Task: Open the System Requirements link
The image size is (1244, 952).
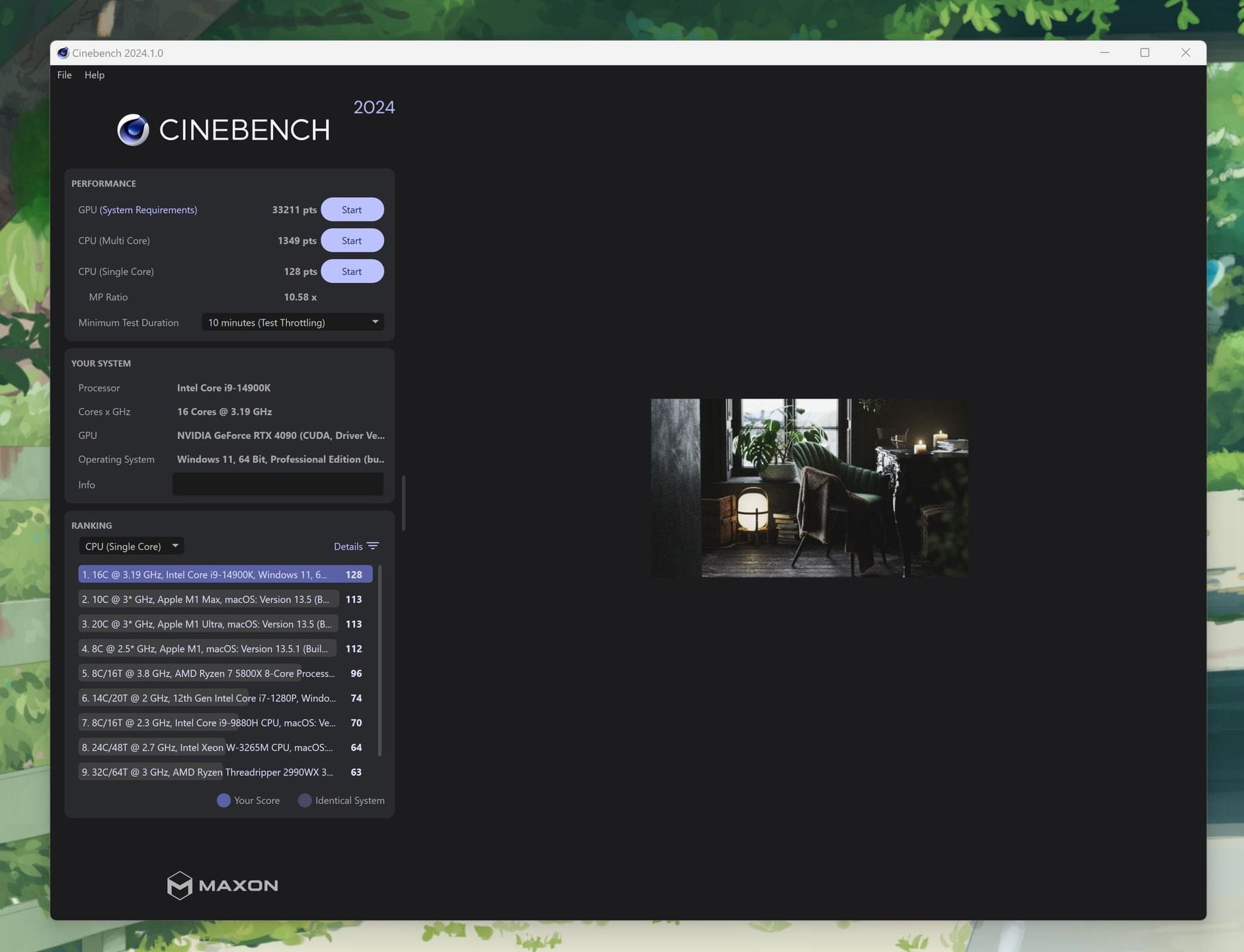Action: point(148,210)
